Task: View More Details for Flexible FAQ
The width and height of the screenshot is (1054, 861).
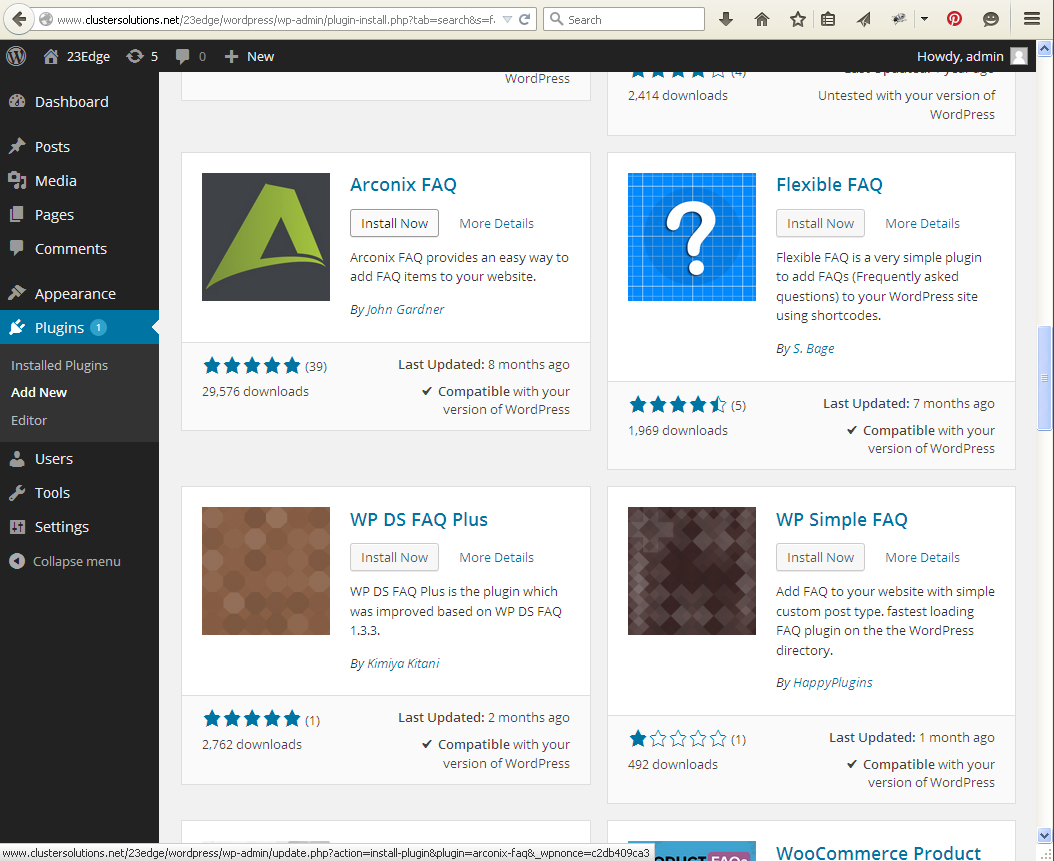Action: click(922, 223)
